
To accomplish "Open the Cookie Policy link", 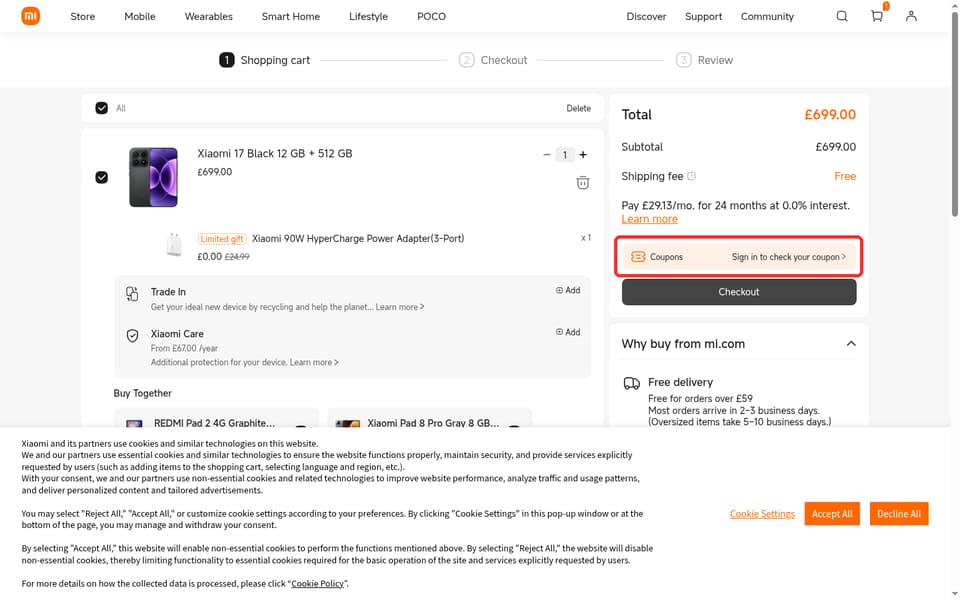I will [x=317, y=583].
